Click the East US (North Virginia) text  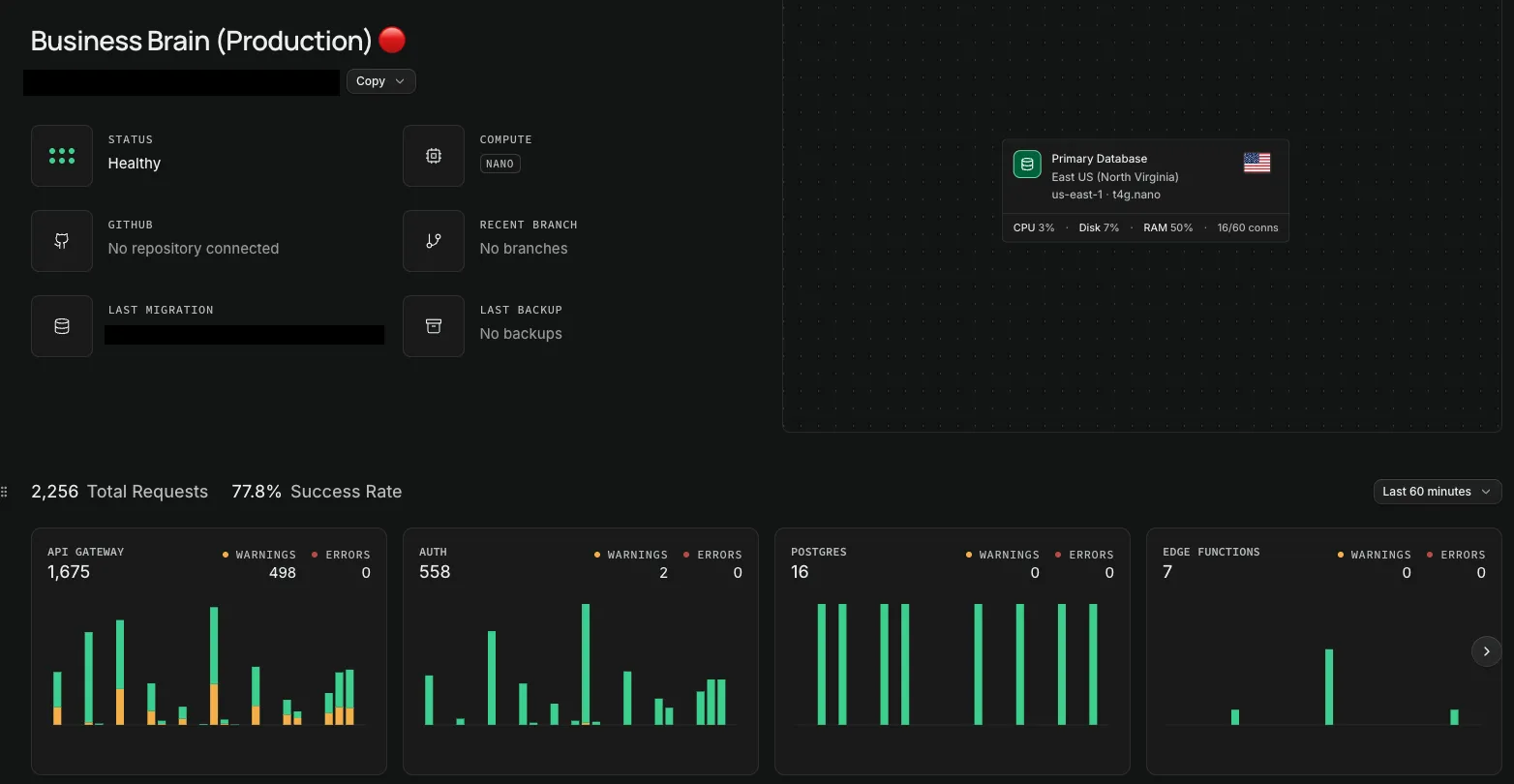[x=1115, y=177]
